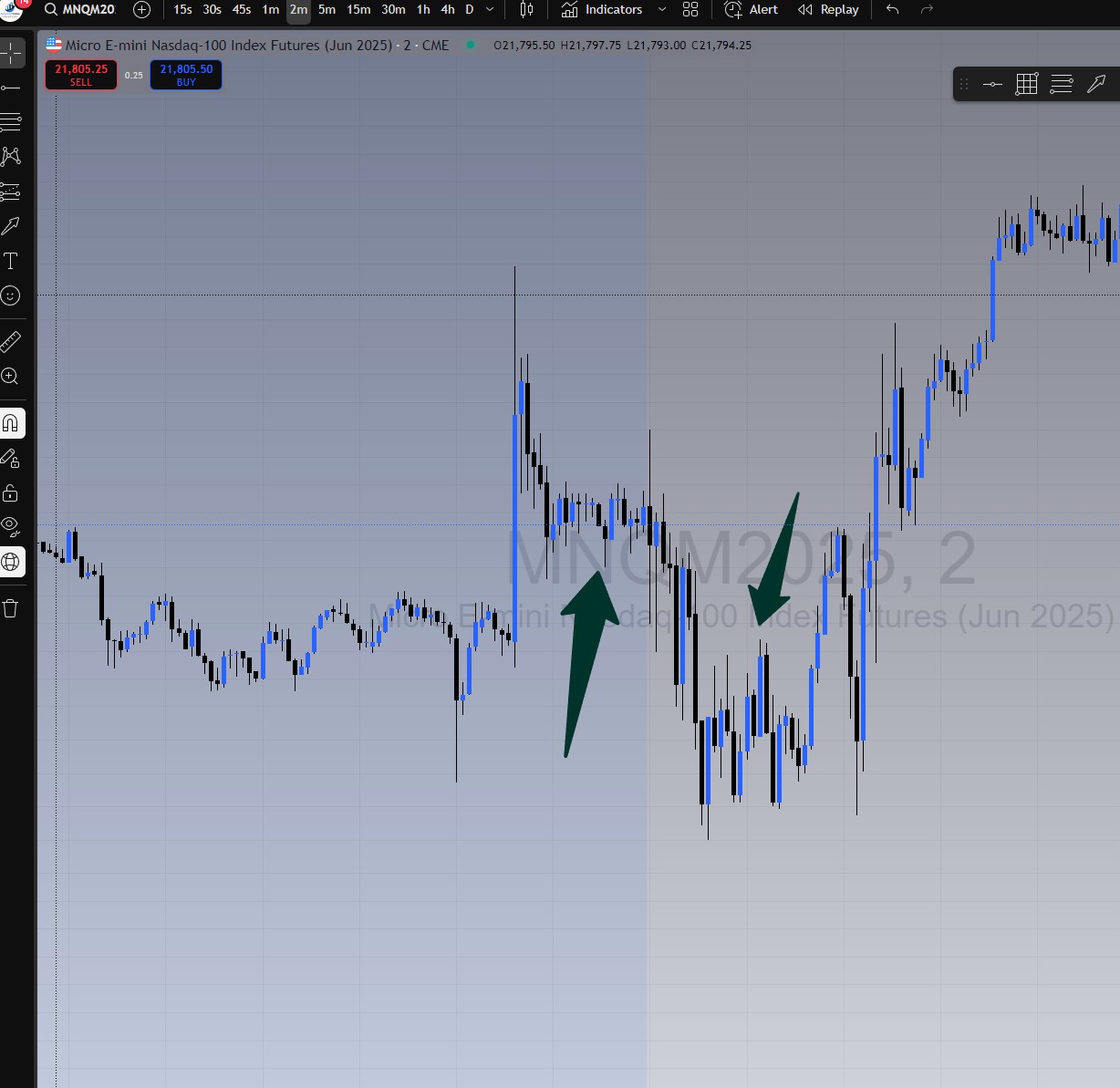Click the green market status dot

(471, 45)
